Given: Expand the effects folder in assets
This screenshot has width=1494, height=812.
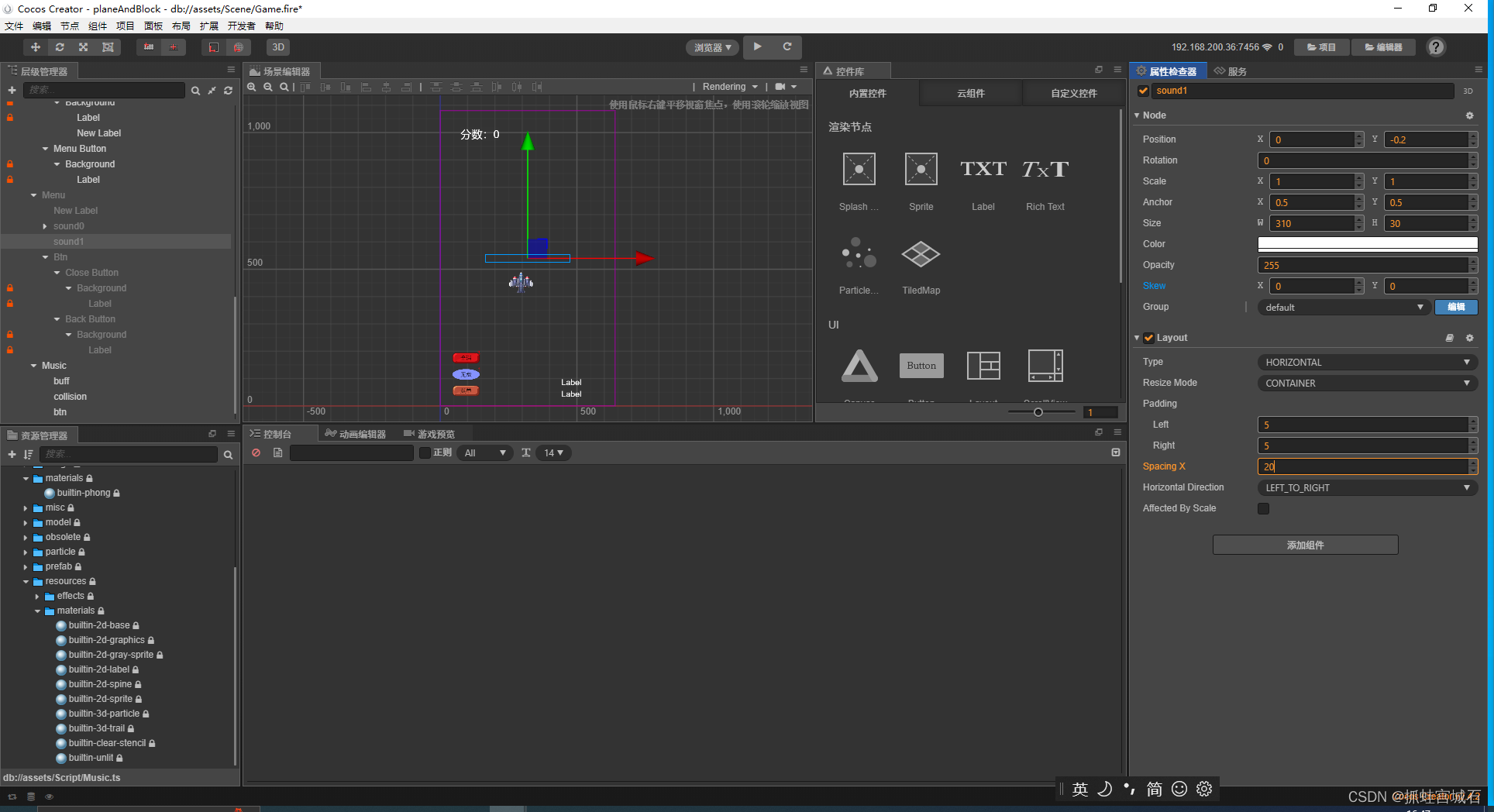Looking at the screenshot, I should click(37, 597).
